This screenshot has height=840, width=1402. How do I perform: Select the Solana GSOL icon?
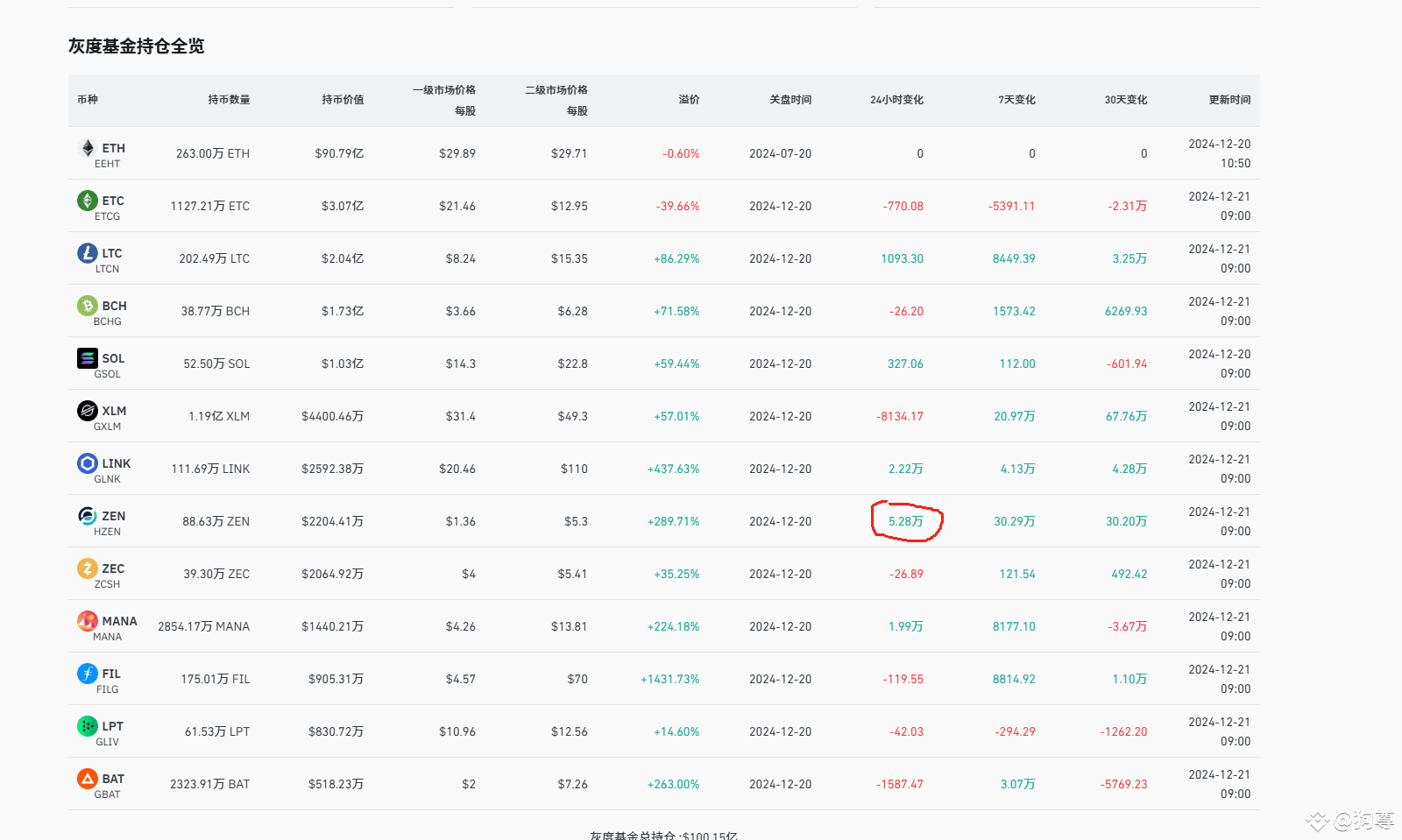(88, 357)
